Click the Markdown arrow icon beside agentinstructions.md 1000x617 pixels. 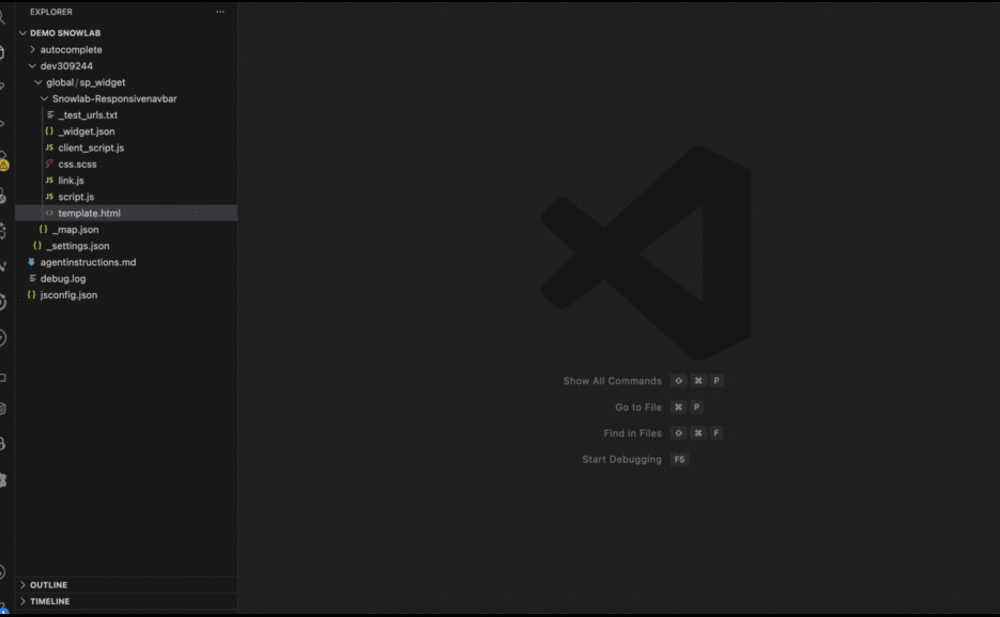pyautogui.click(x=31, y=262)
